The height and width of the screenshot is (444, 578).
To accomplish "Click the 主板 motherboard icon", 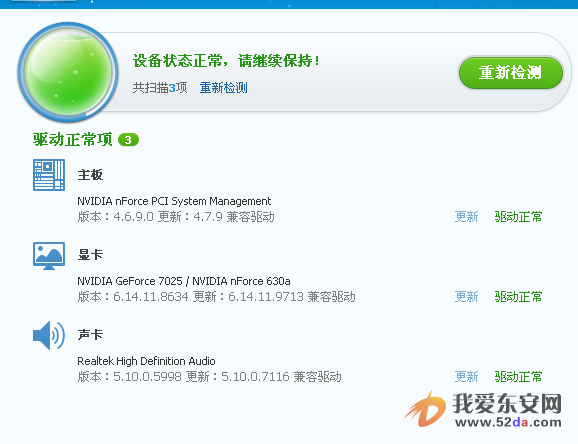I will (49, 175).
